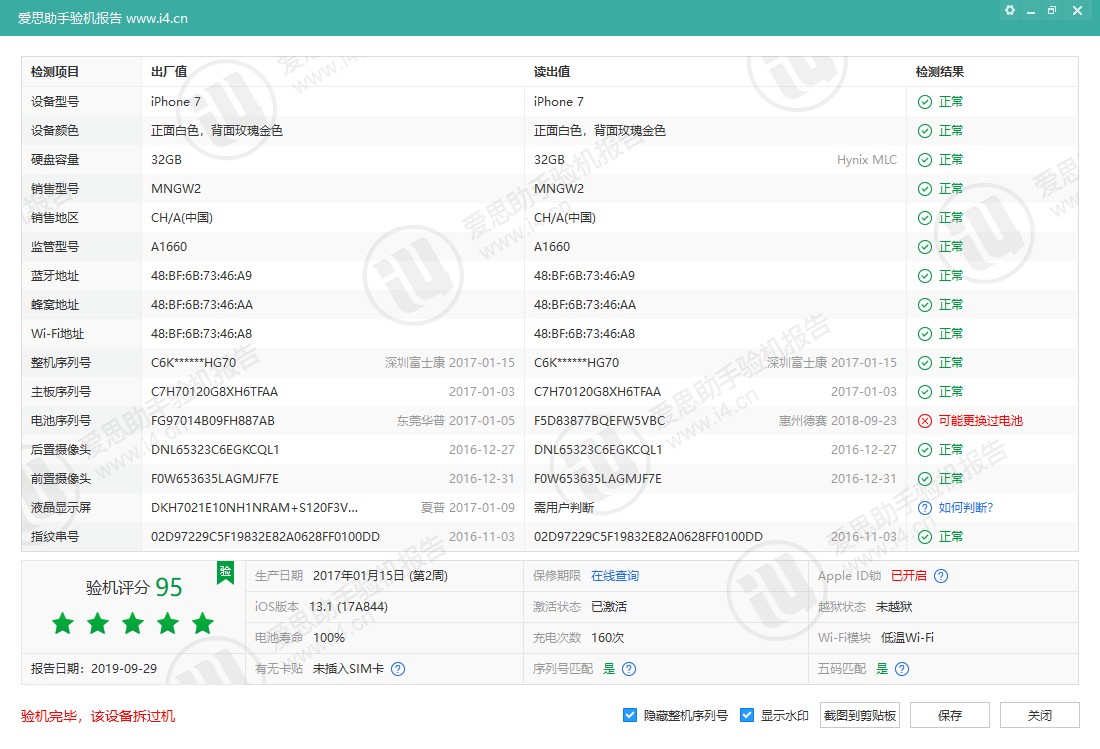Click help icon beside 序列号匹配
The height and width of the screenshot is (749, 1100).
pyautogui.click(x=629, y=669)
